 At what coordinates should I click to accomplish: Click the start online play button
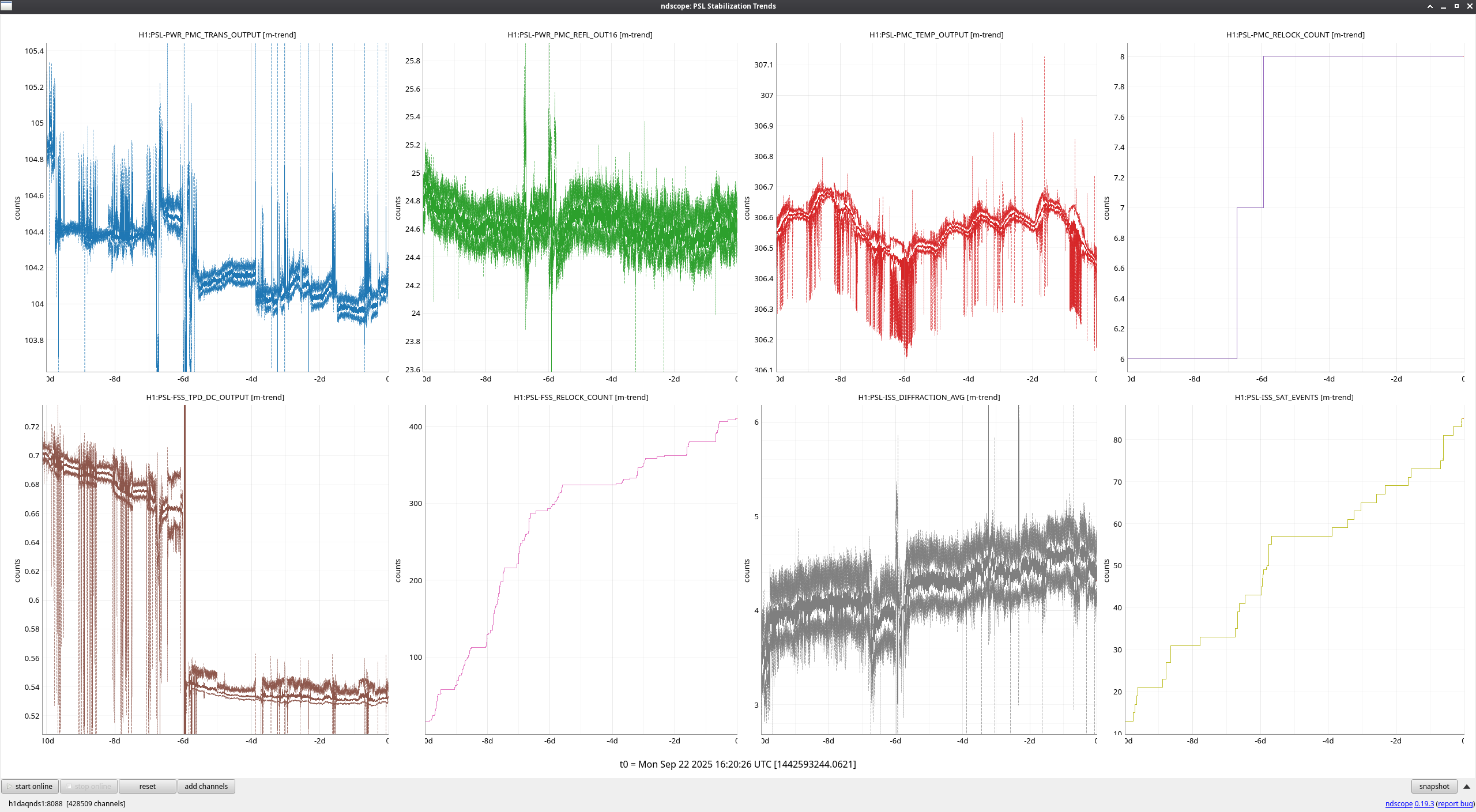click(29, 786)
